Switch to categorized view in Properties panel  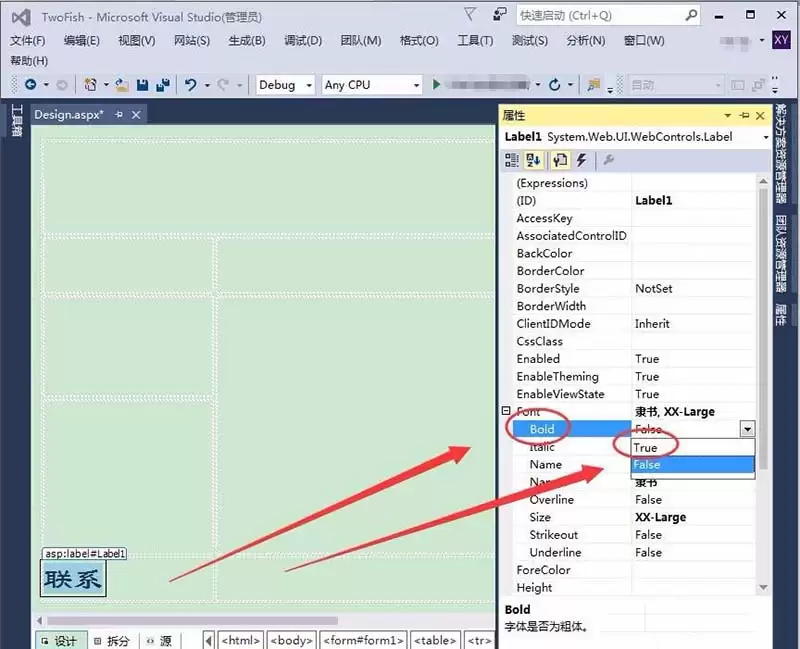click(x=514, y=163)
